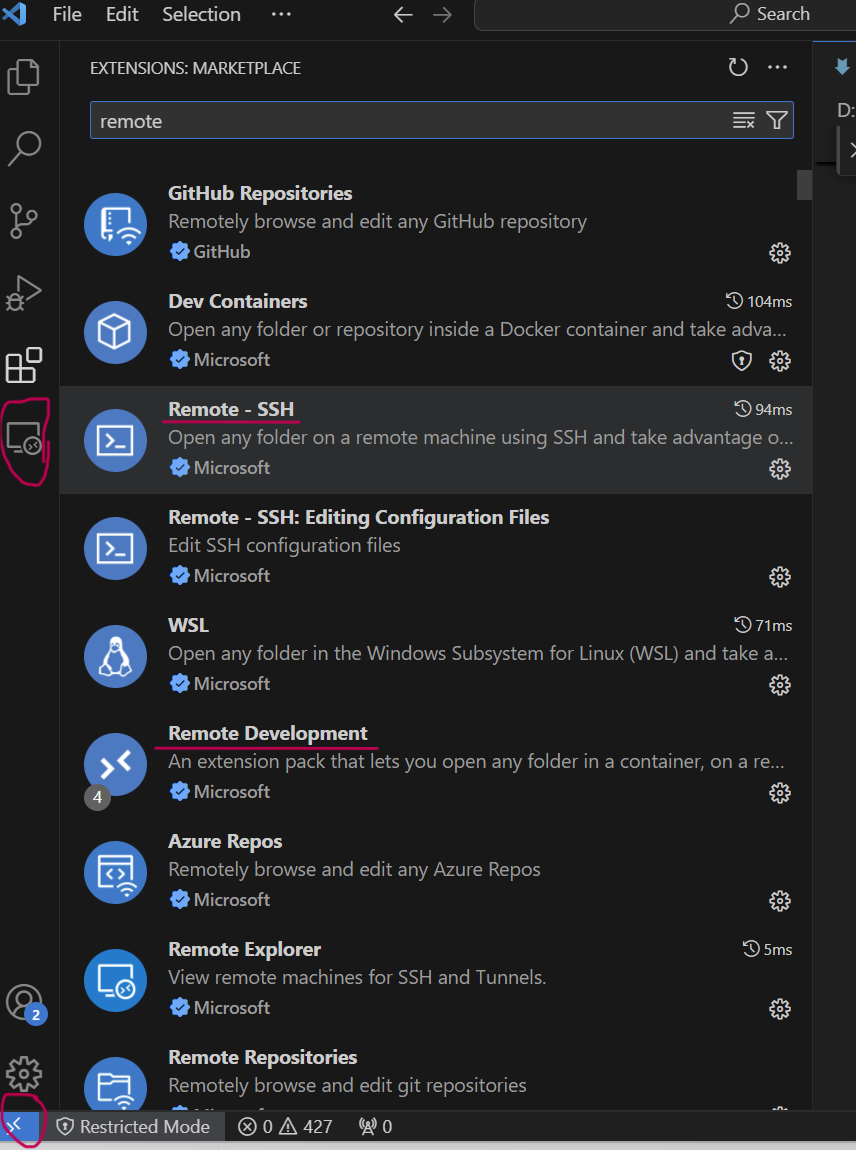
Task: Open manage gear for Azure Repos
Action: [x=780, y=901]
